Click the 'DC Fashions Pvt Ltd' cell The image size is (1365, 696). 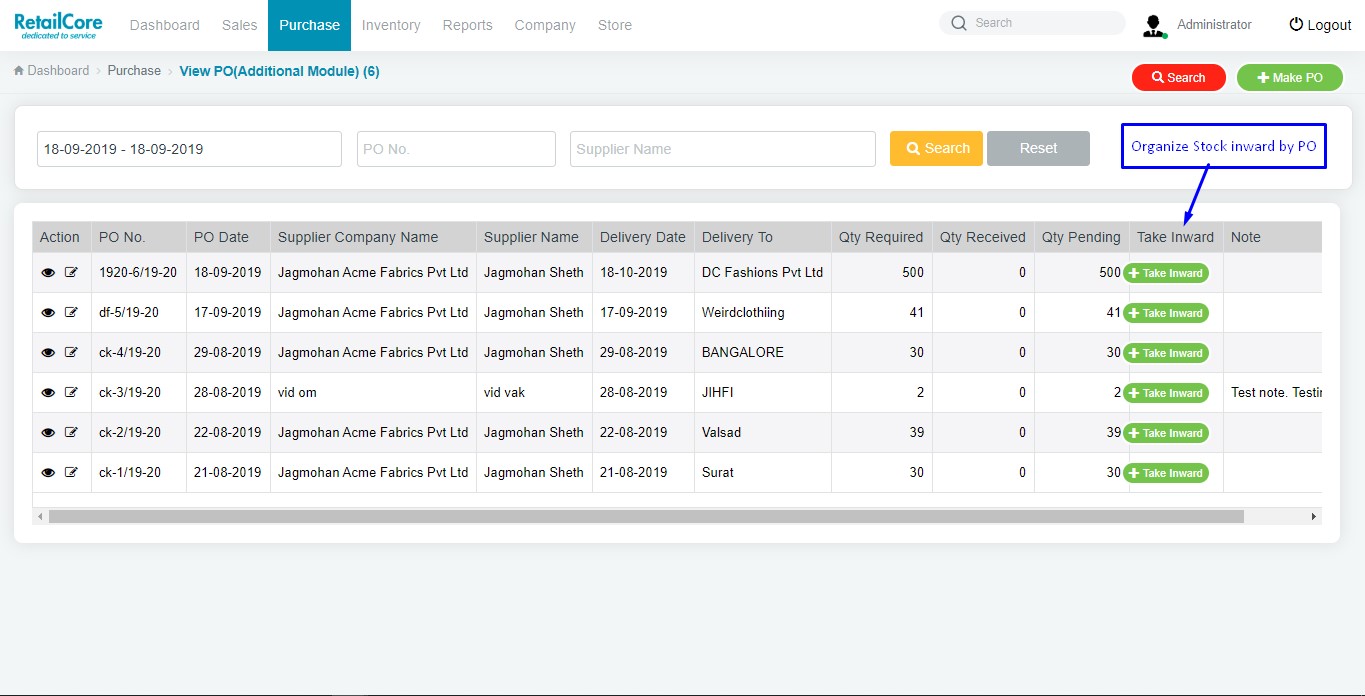tap(762, 272)
